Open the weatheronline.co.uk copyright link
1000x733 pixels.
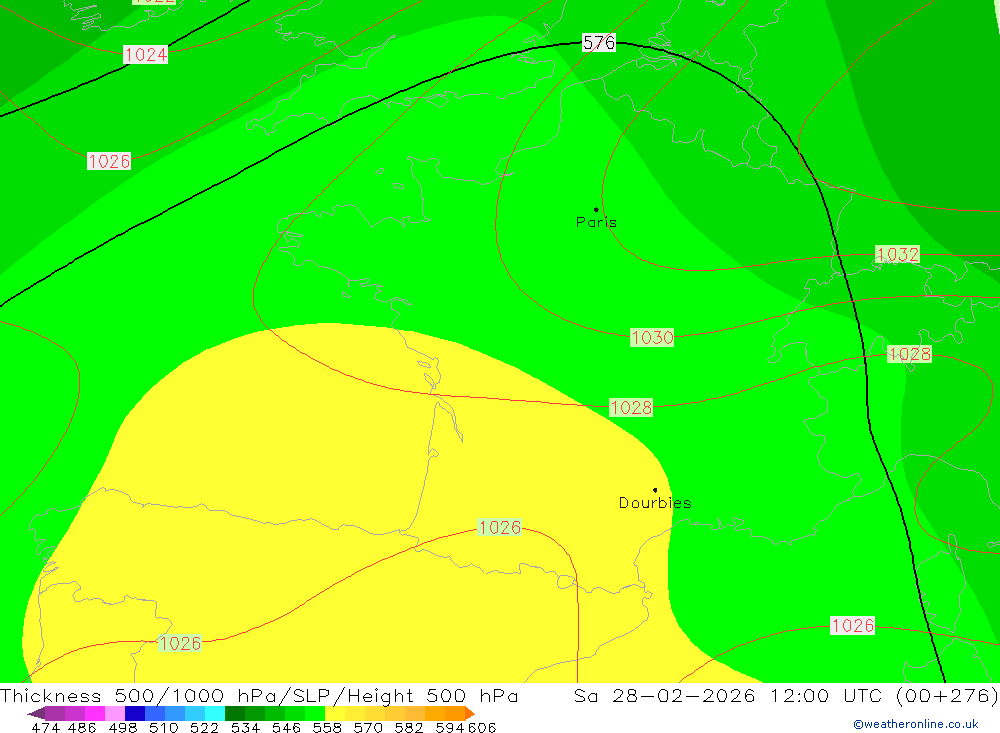click(x=916, y=724)
